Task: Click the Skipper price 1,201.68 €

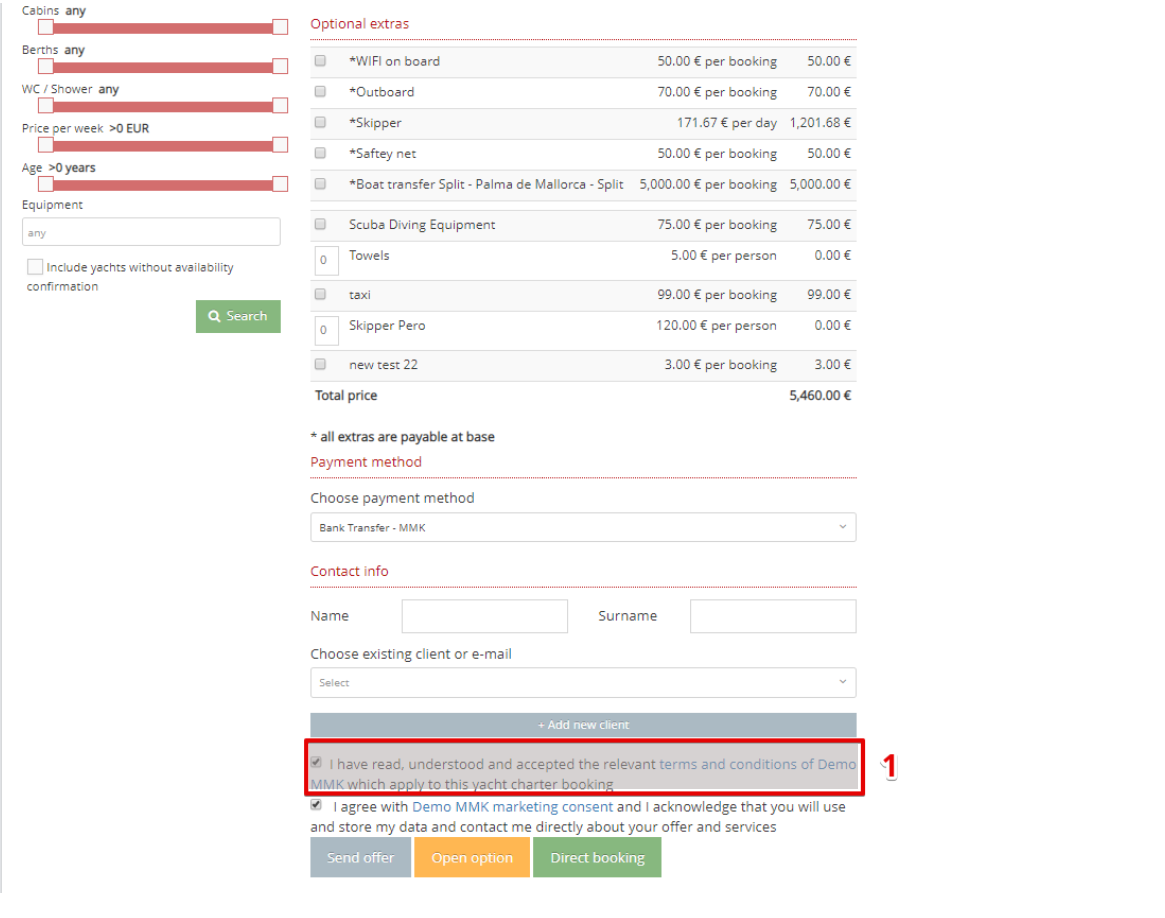Action: (820, 123)
